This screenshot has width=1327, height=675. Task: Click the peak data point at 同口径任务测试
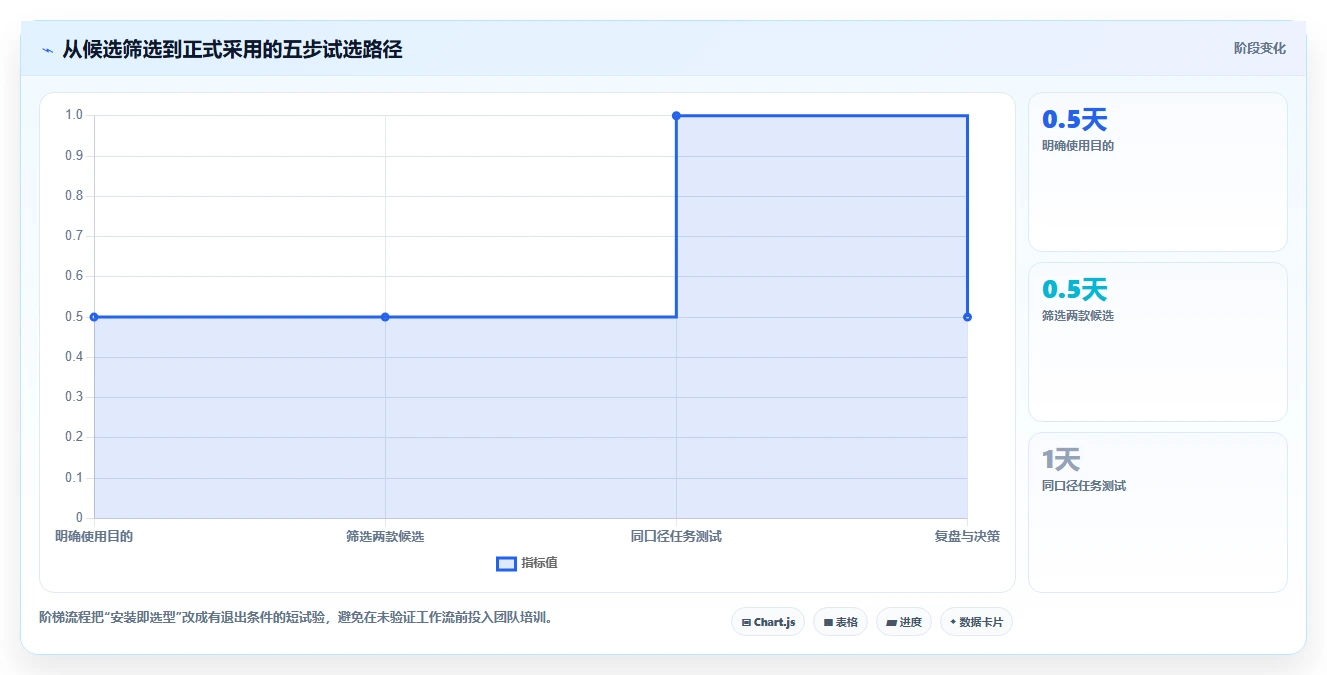coord(676,116)
